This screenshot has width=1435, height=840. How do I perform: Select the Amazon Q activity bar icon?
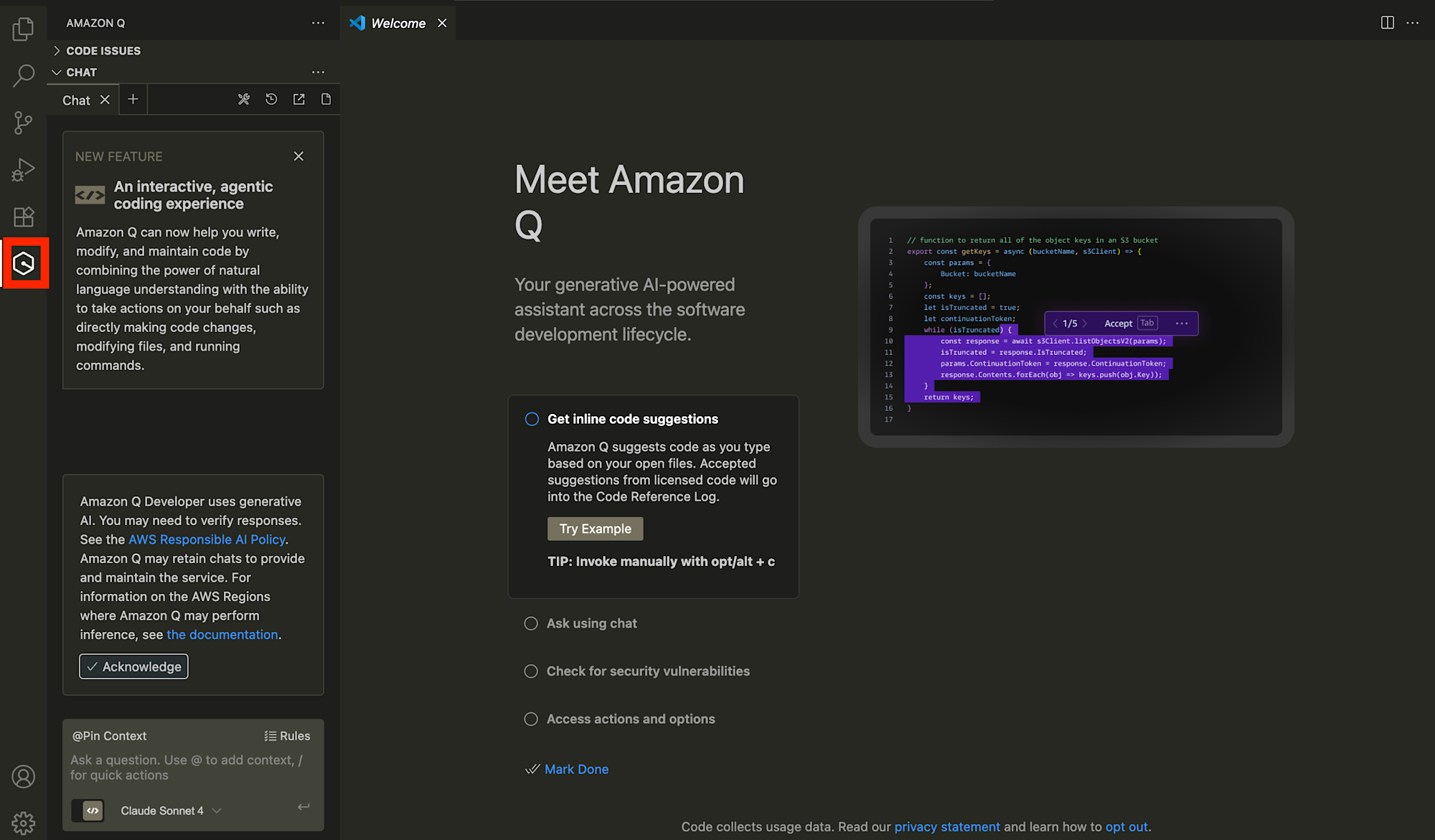(x=24, y=263)
